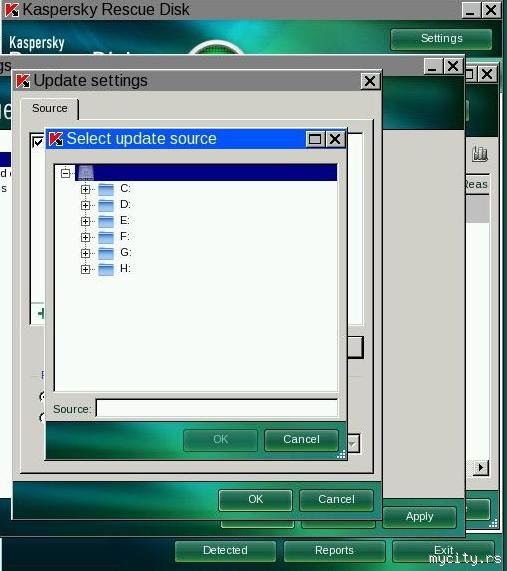The width and height of the screenshot is (507, 571).
Task: Open the dropdown arrow behind the dialog
Action: 353,443
